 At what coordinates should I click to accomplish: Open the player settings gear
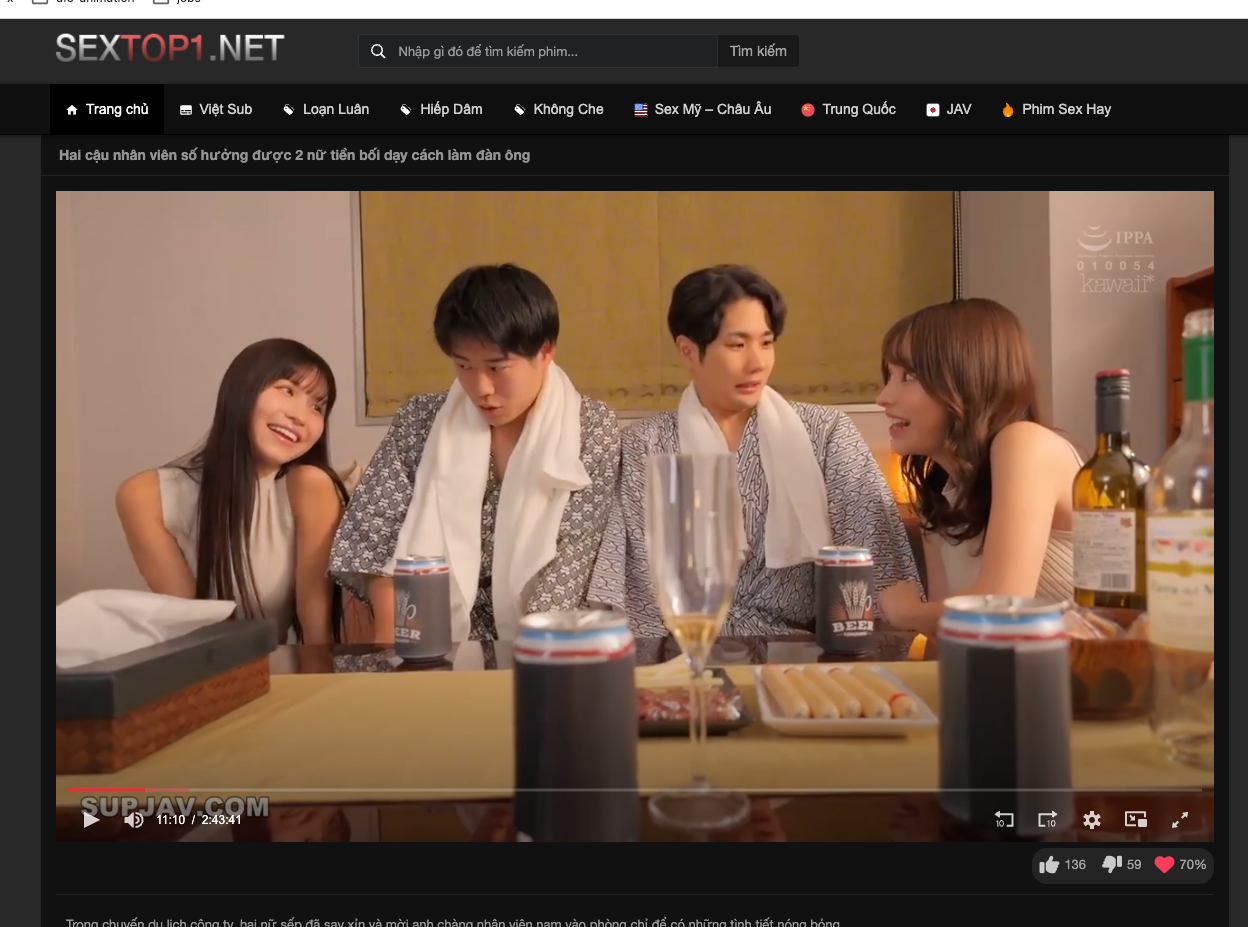[1091, 820]
